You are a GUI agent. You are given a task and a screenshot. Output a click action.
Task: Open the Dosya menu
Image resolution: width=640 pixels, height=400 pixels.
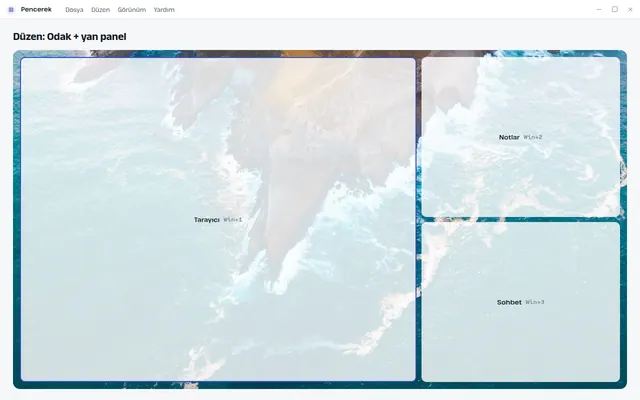pyautogui.click(x=74, y=9)
